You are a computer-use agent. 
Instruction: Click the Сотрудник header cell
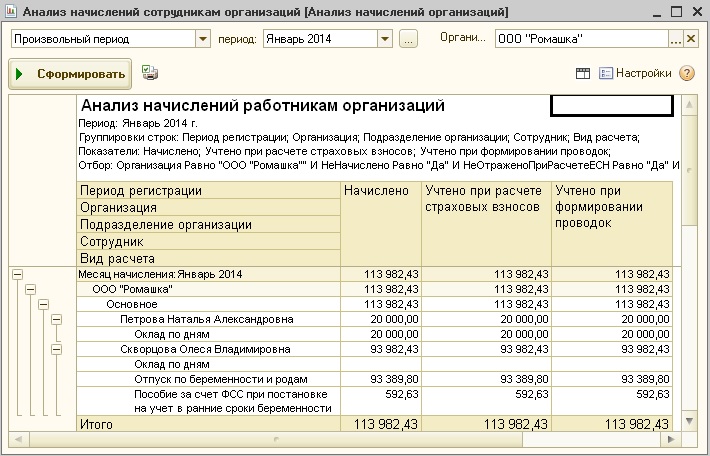[x=209, y=241]
